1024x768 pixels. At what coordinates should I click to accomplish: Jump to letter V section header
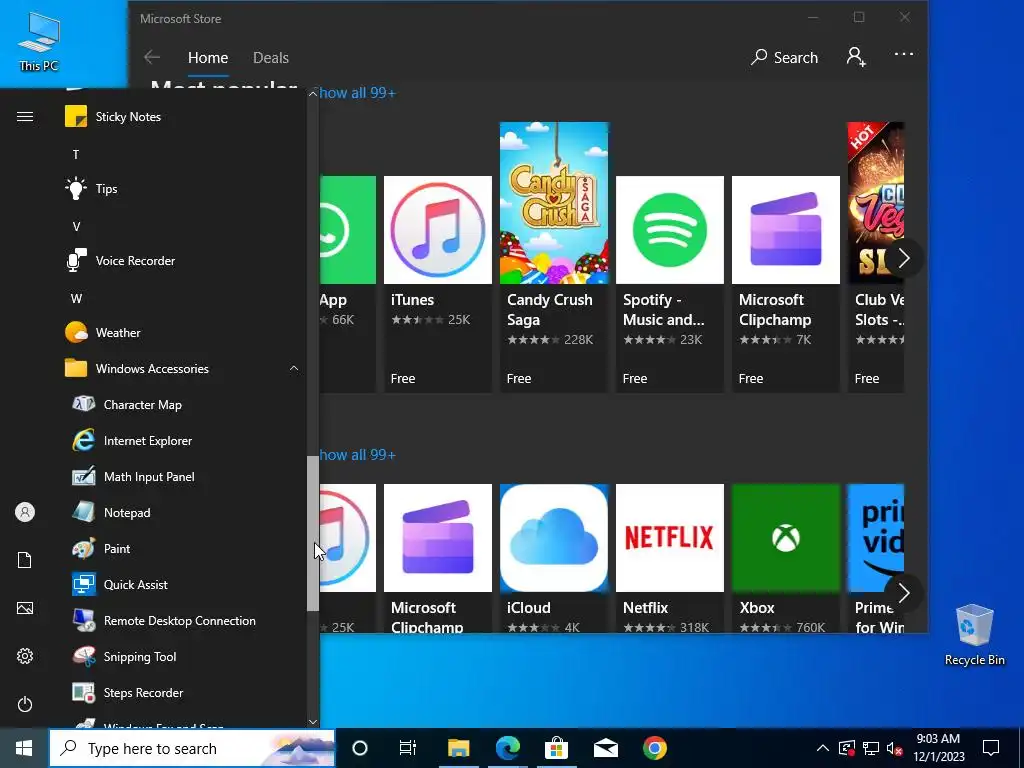pyautogui.click(x=76, y=227)
